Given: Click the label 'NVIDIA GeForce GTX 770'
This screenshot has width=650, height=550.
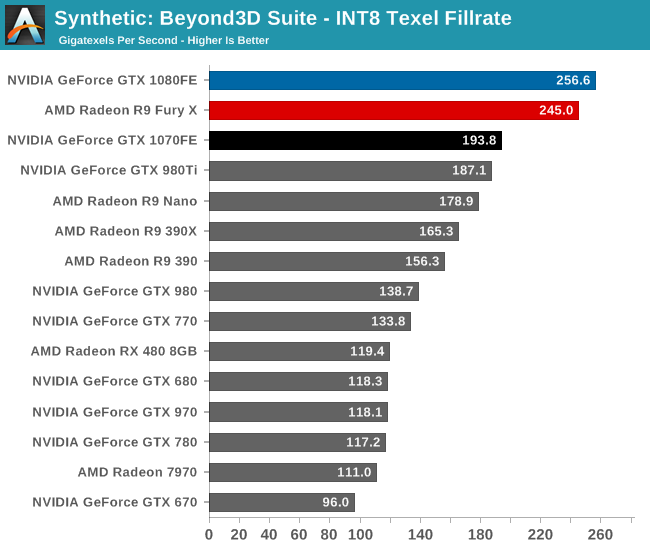Looking at the screenshot, I should coord(115,321).
